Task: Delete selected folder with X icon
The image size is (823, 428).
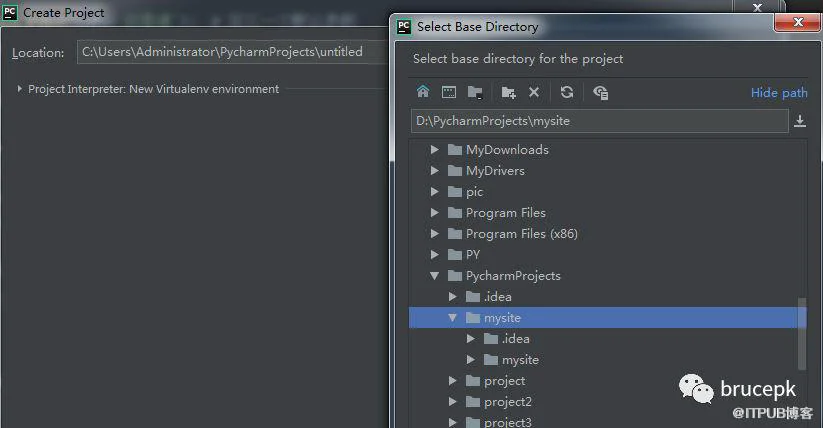Action: click(x=534, y=92)
